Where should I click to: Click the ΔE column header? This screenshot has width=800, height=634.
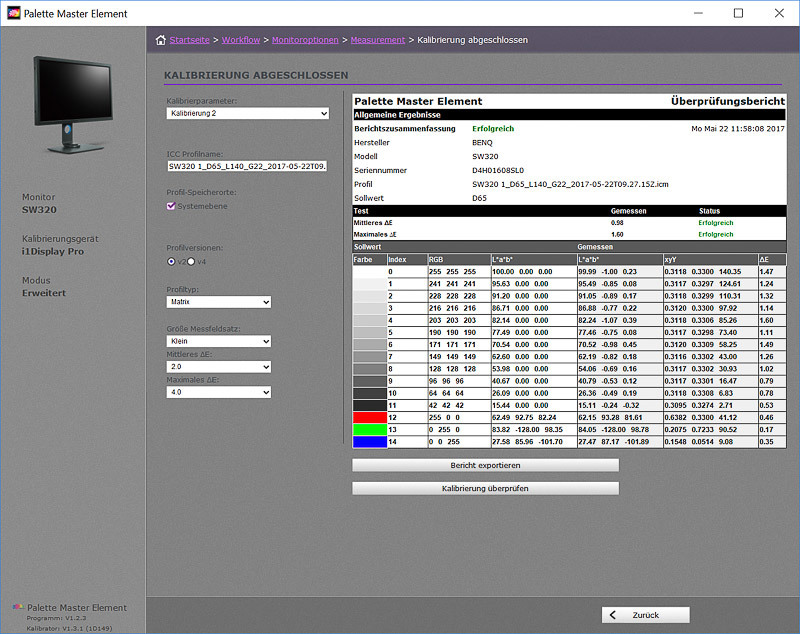click(772, 260)
